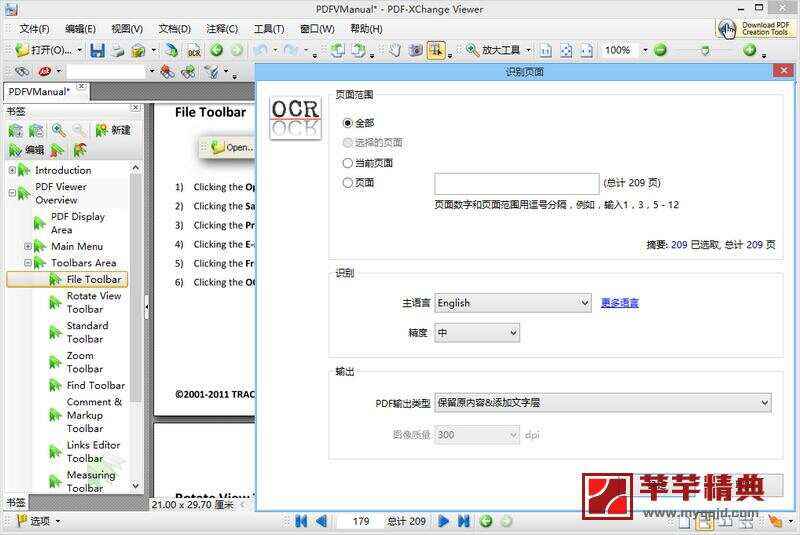Click the 打开(O)... open file button

[43, 50]
